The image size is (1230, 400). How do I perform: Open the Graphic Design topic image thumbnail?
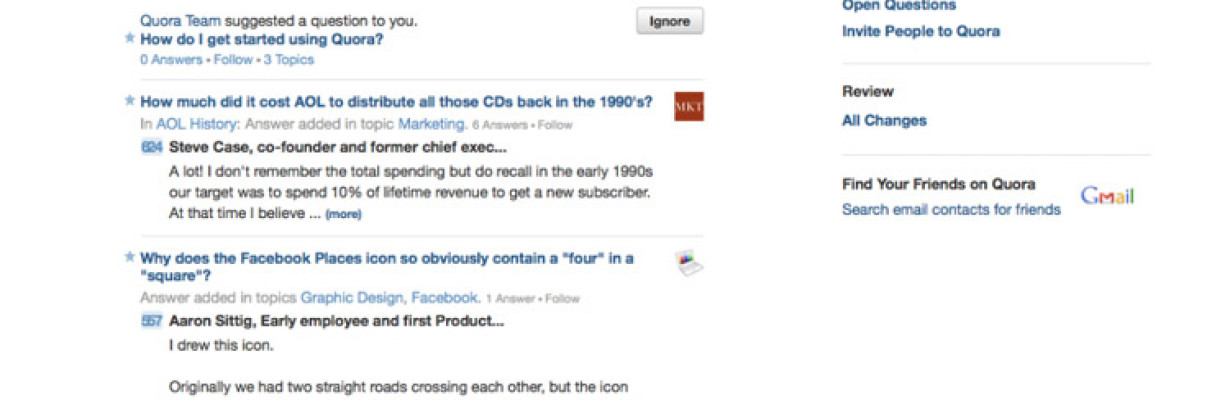688,263
